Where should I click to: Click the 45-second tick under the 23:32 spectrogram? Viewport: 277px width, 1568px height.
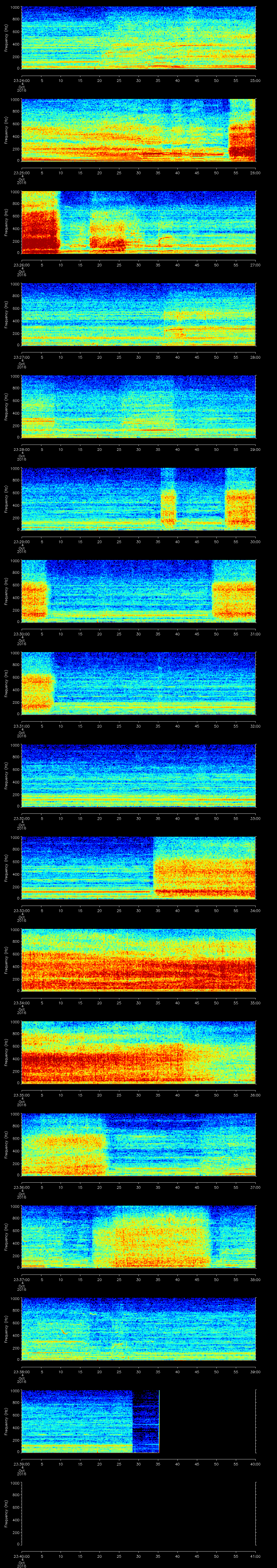tap(197, 819)
